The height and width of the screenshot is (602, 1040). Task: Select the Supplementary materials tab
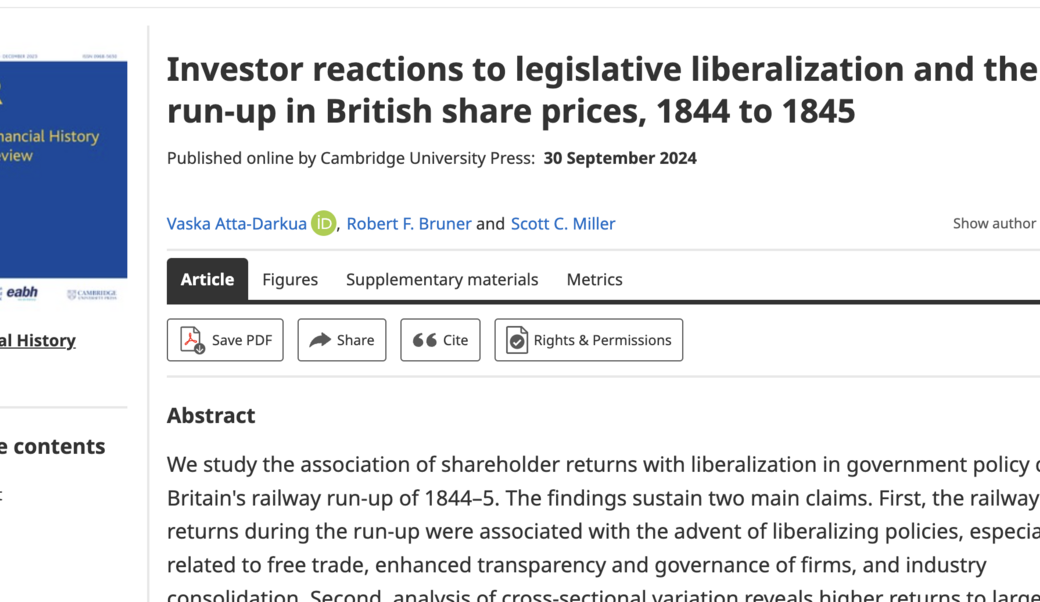coord(442,280)
